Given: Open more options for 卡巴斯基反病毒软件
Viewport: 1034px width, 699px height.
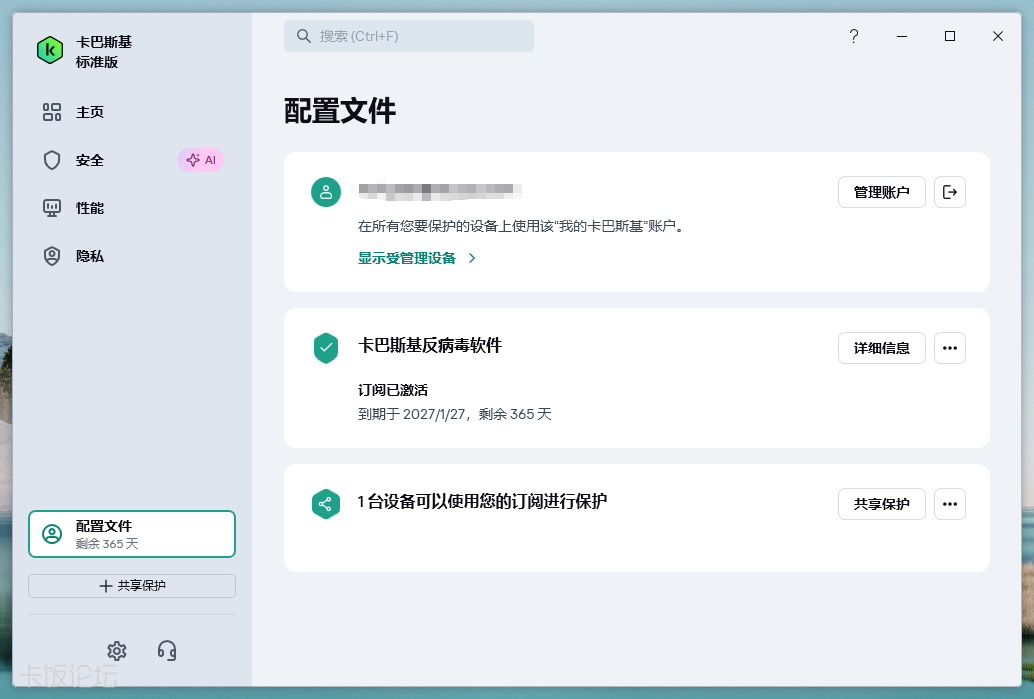Looking at the screenshot, I should 949,348.
